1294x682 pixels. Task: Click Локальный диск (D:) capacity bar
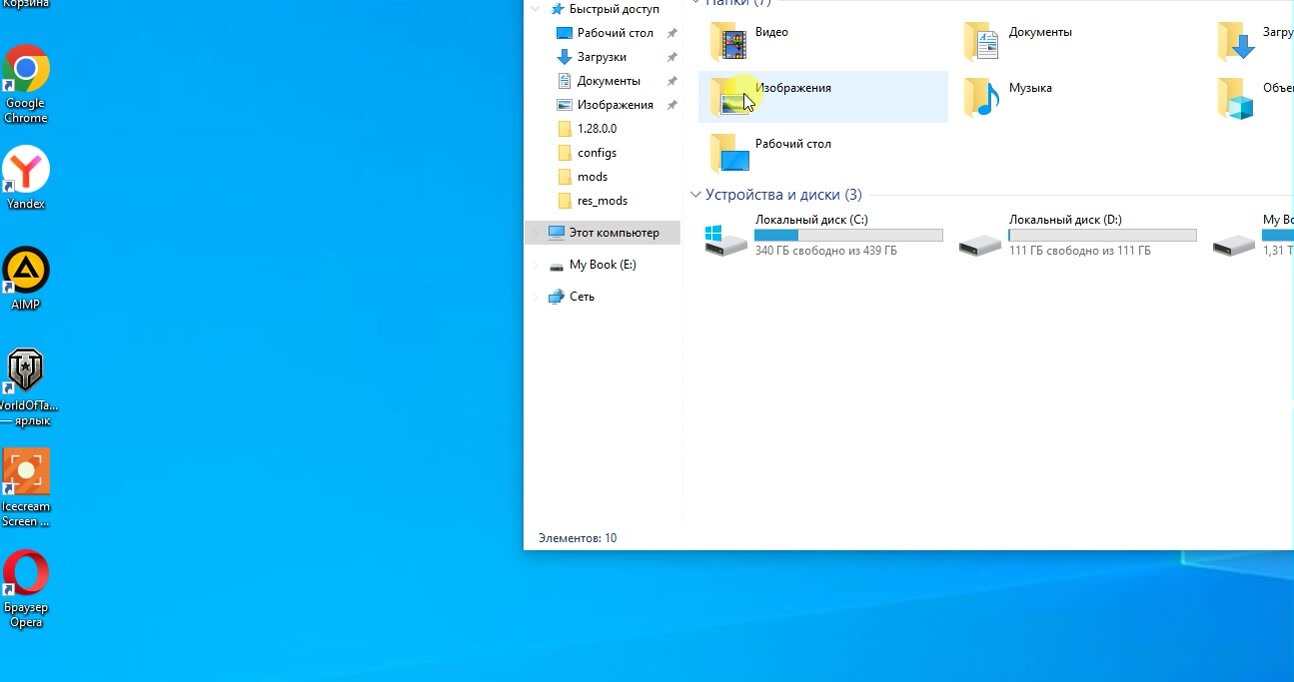[1102, 235]
